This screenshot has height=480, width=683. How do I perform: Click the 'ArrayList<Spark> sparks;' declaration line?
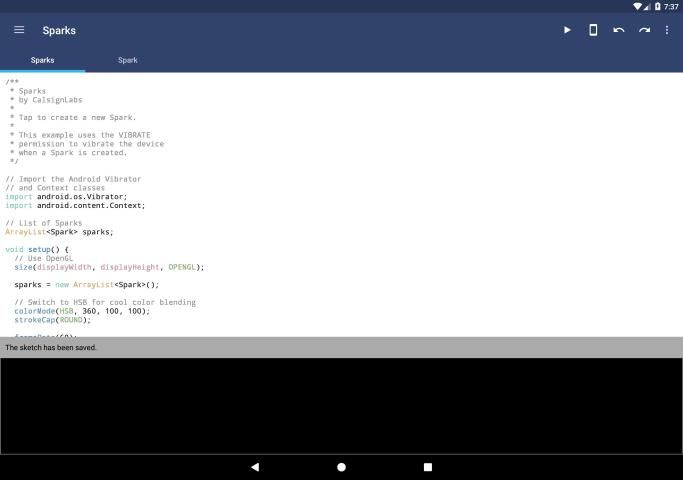pyautogui.click(x=59, y=232)
